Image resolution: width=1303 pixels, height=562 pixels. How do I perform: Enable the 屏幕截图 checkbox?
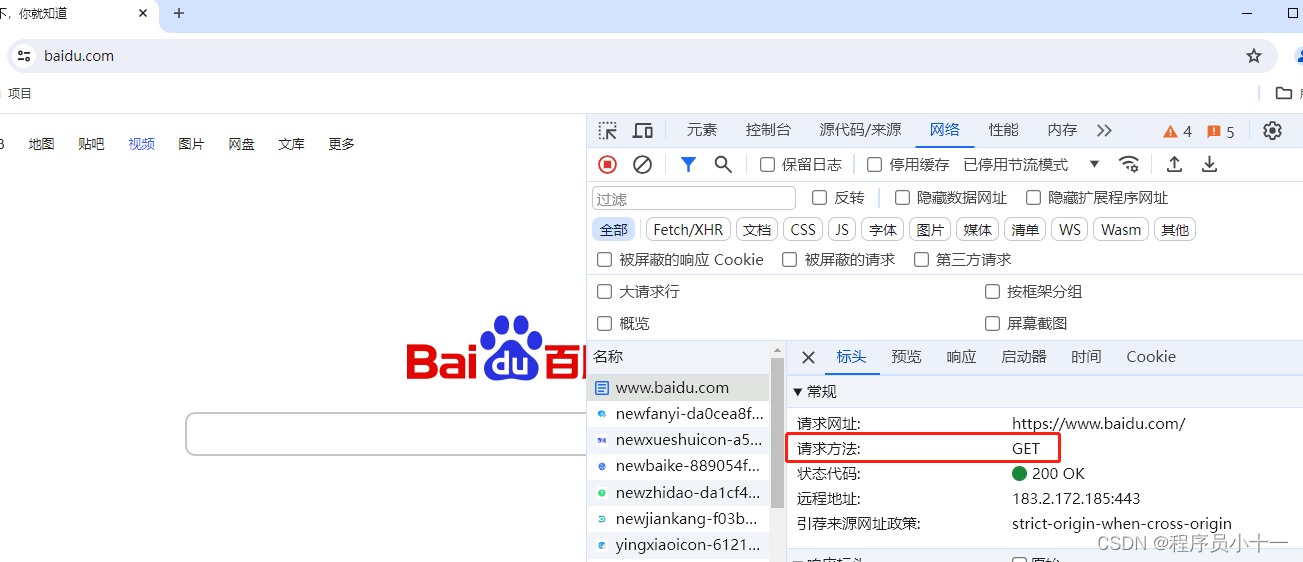click(992, 323)
